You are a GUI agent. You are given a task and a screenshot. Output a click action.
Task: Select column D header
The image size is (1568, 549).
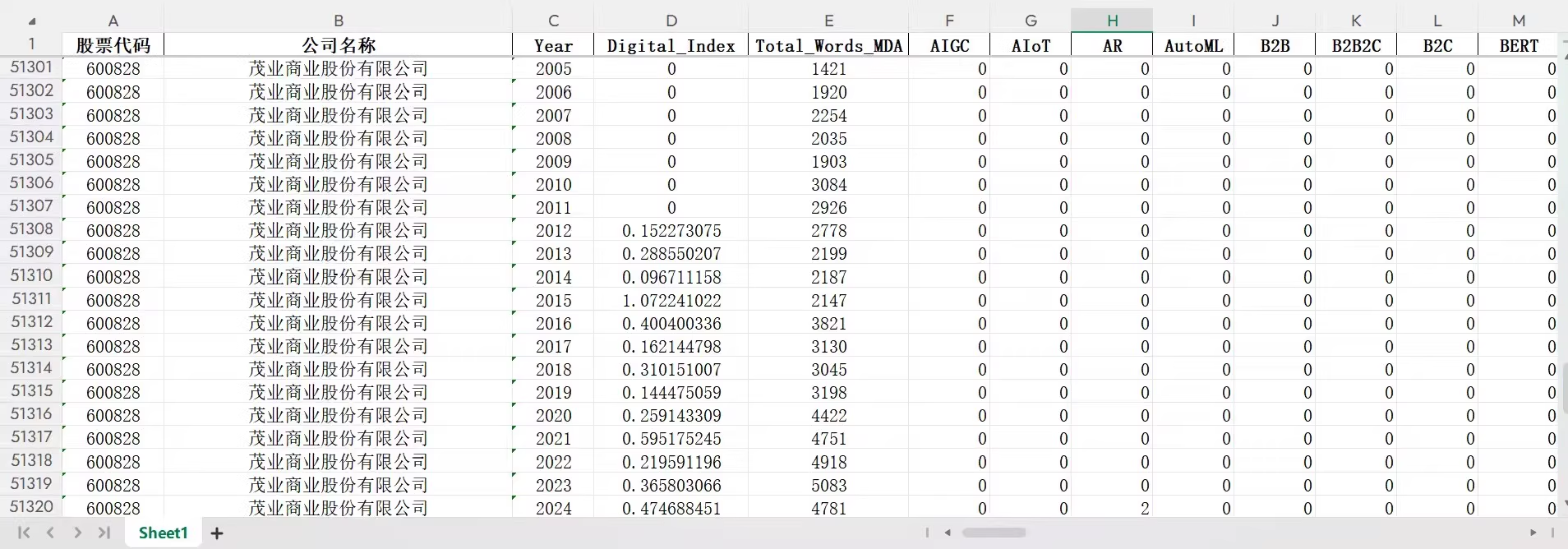pyautogui.click(x=671, y=21)
